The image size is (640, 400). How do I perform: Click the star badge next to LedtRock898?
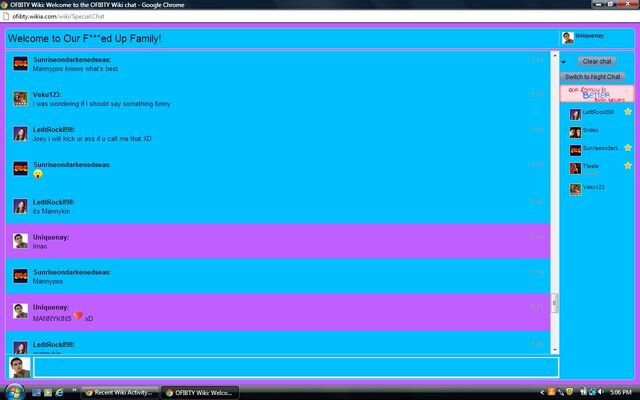click(x=628, y=111)
